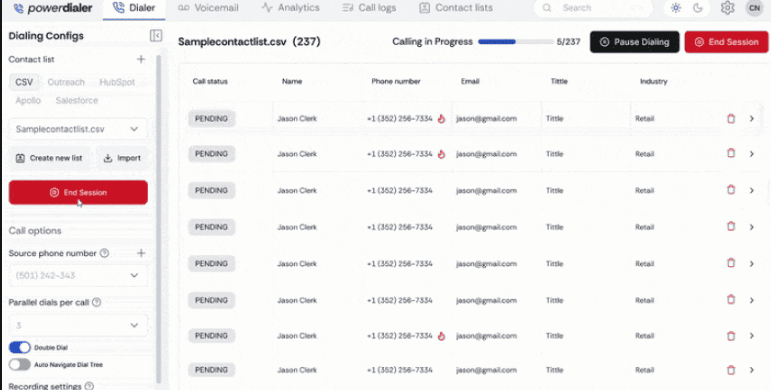The height and width of the screenshot is (390, 771).
Task: Expand third contact row details chevron
Action: pos(752,190)
